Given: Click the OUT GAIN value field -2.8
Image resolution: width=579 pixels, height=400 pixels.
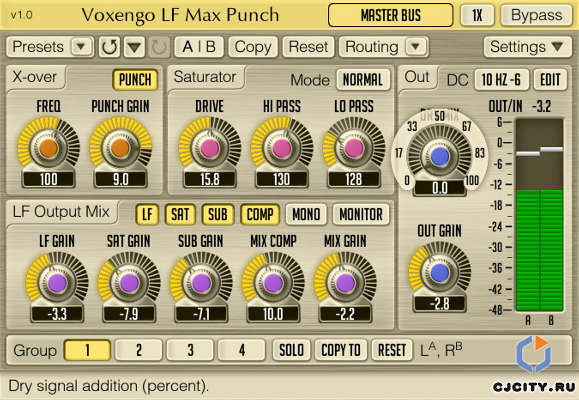Looking at the screenshot, I should (440, 304).
